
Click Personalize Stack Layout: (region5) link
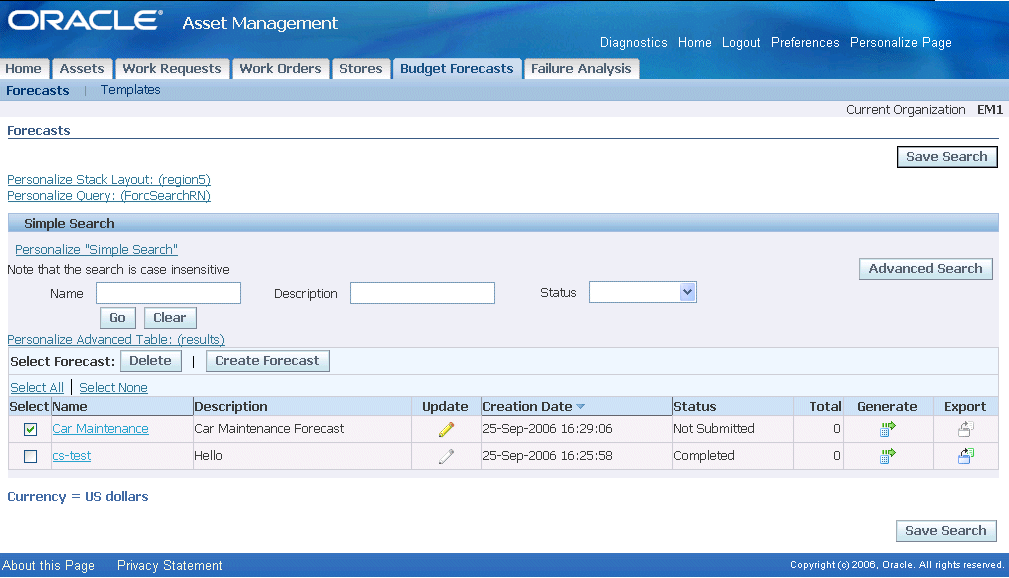109,180
